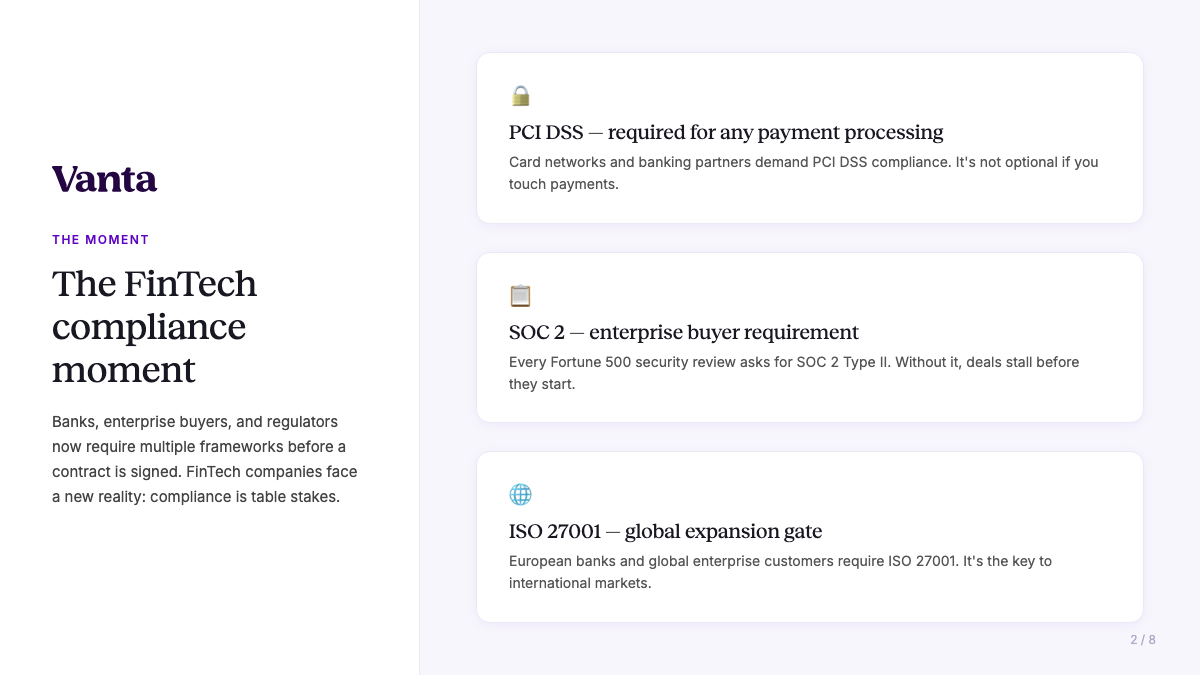Image resolution: width=1200 pixels, height=675 pixels.
Task: Select the SOC 2 enterprise buyer heading
Action: point(684,332)
